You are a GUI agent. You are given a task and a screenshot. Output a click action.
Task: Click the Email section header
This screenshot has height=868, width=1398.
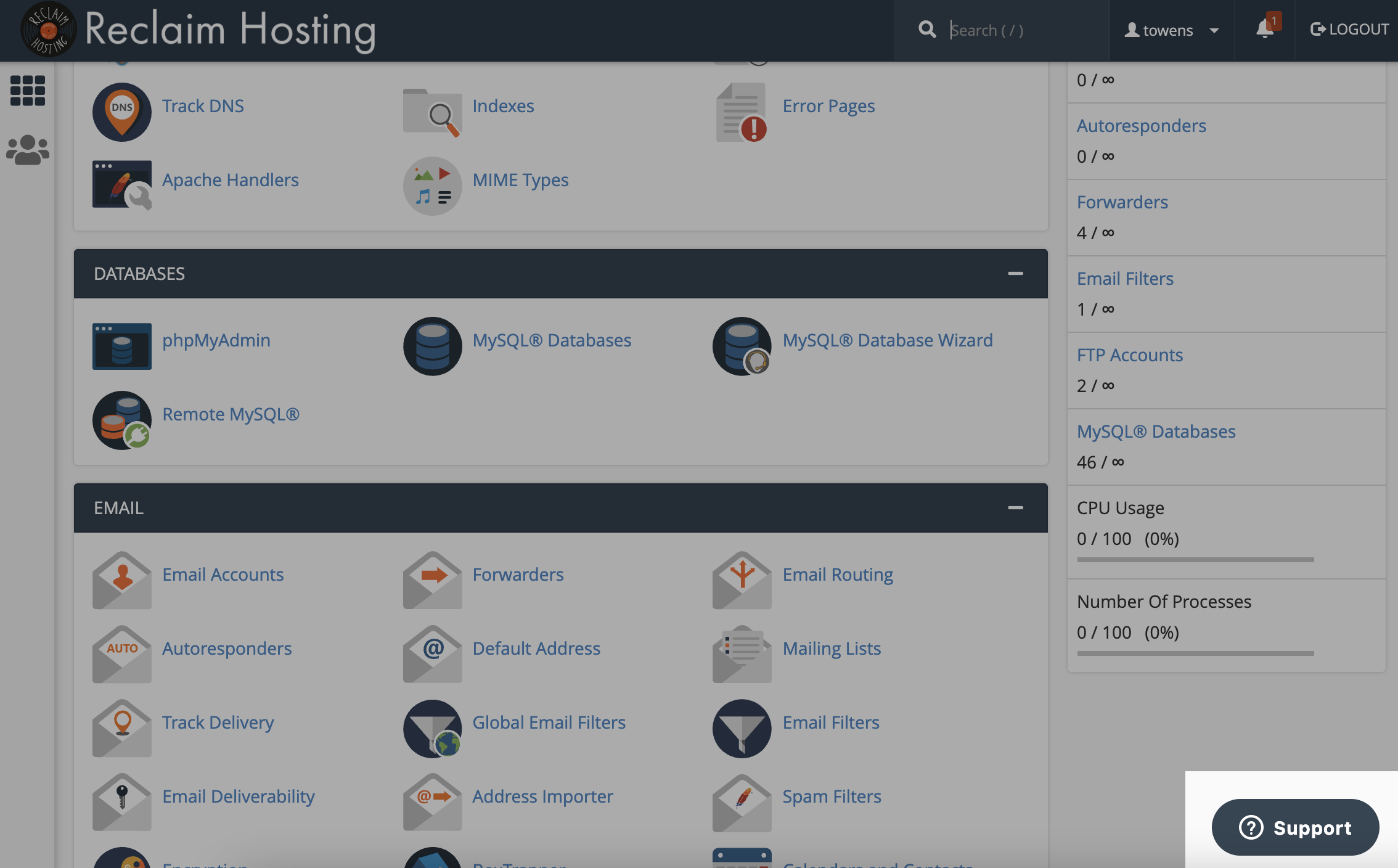(x=560, y=508)
